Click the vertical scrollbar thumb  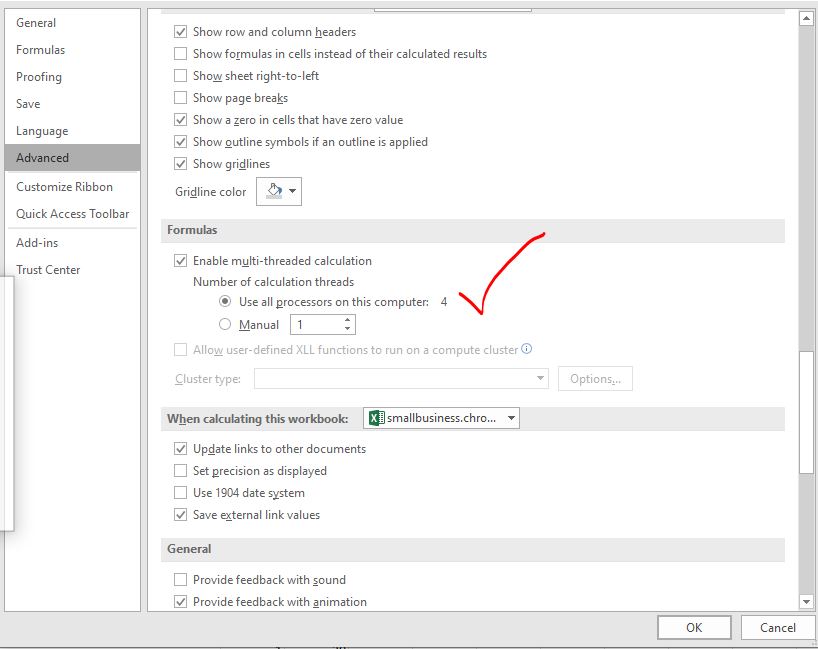click(x=807, y=413)
